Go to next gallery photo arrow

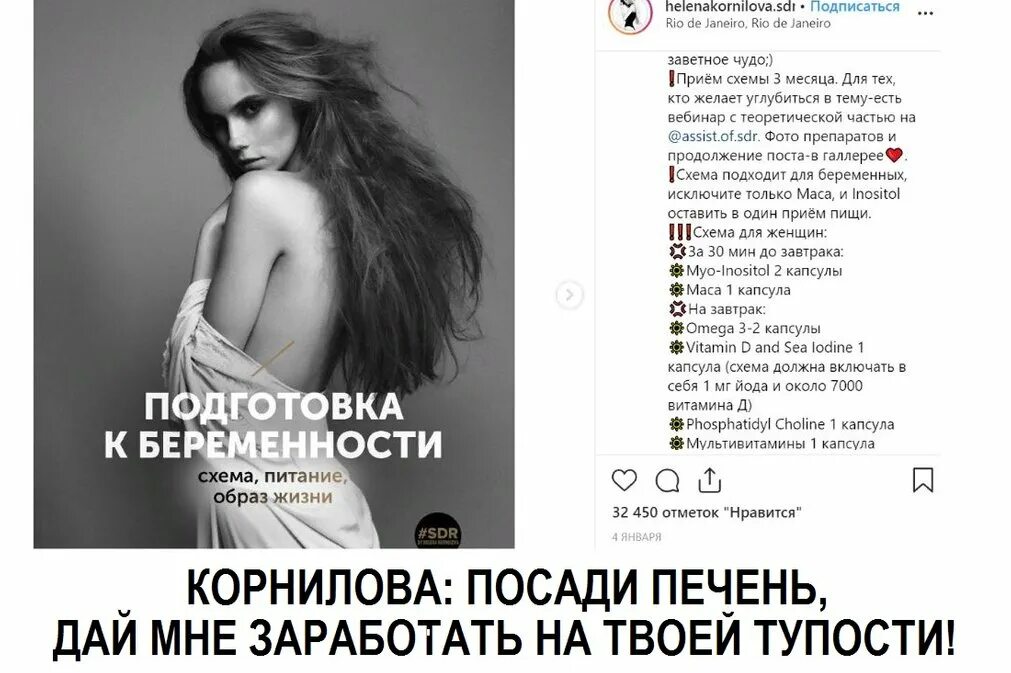click(569, 295)
